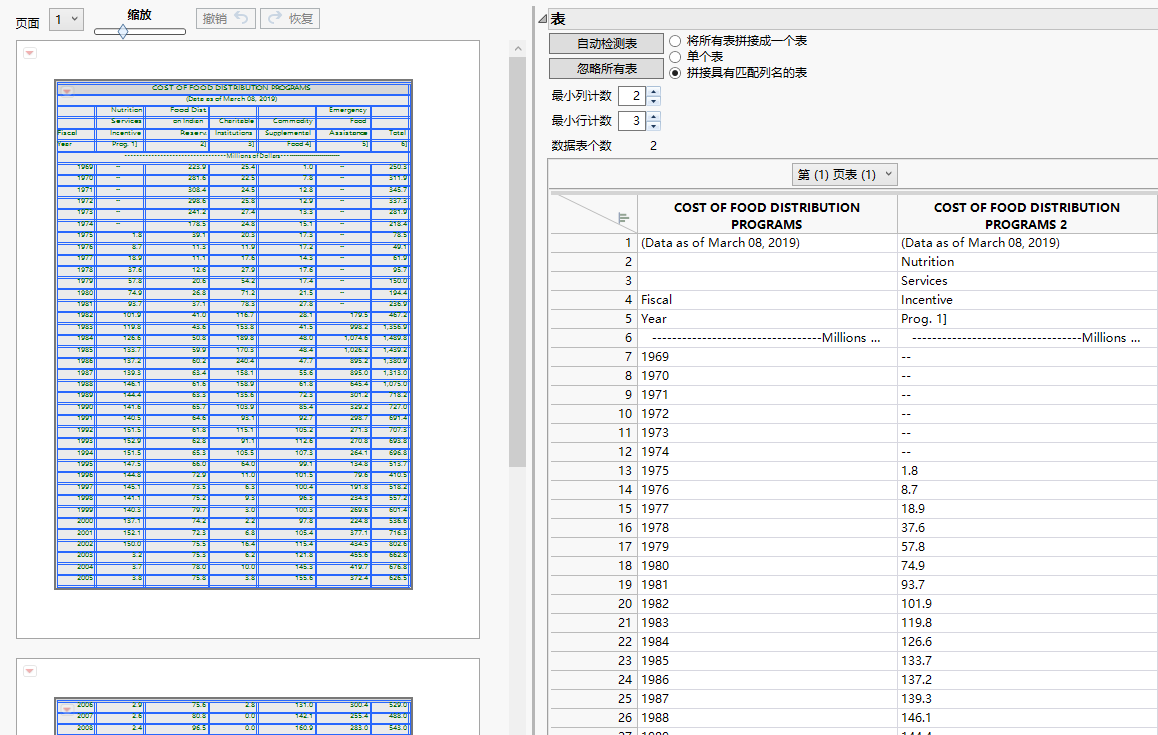
Task: Open the 页面 page number dropdown
Action: 66,19
